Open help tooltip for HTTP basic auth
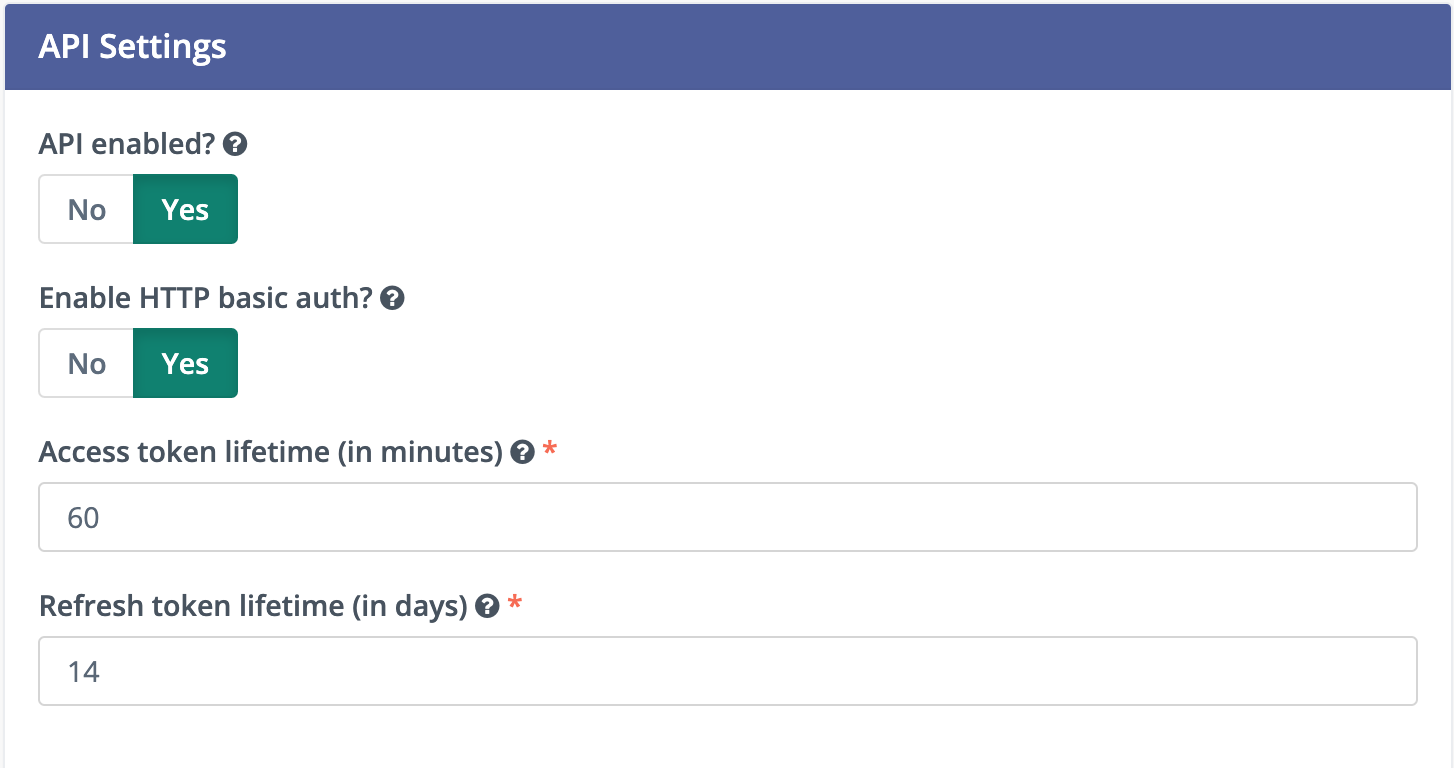 393,298
